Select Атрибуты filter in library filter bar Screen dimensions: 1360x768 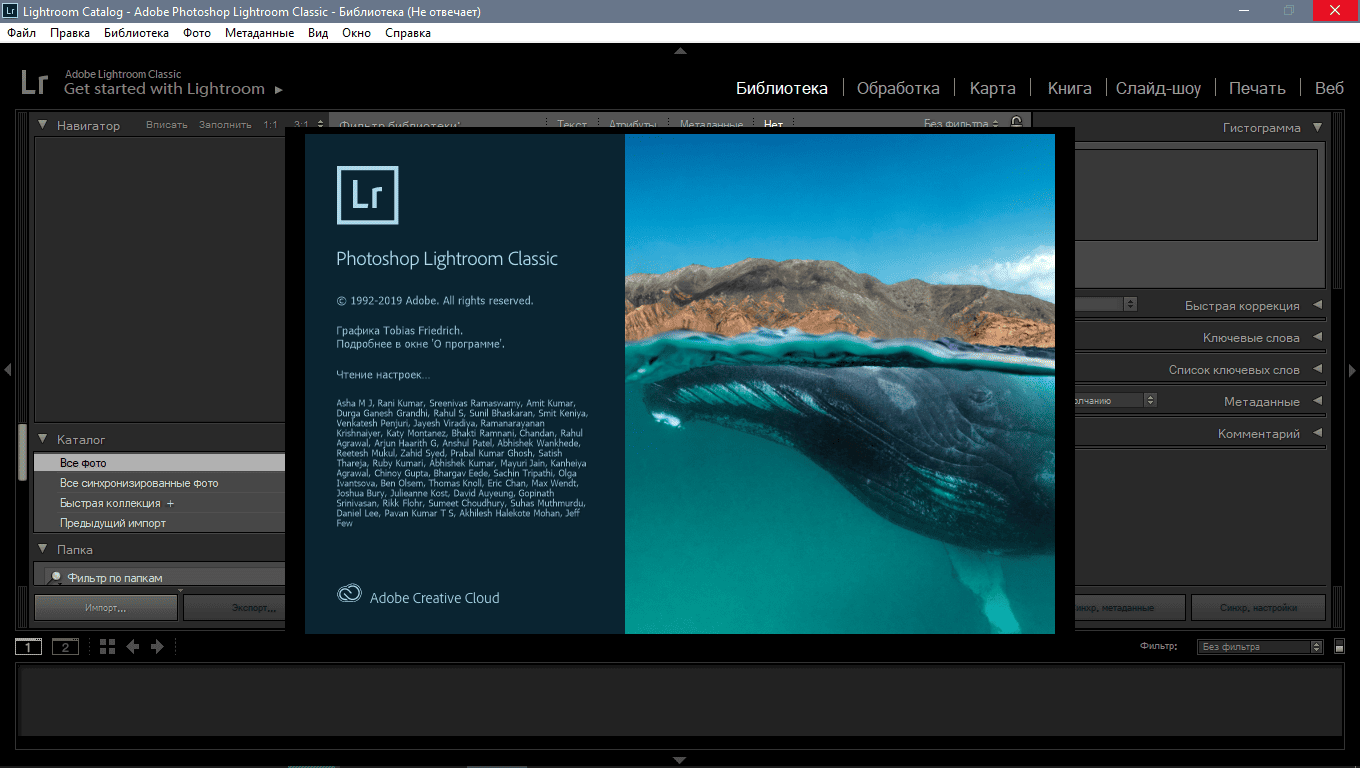coord(633,125)
